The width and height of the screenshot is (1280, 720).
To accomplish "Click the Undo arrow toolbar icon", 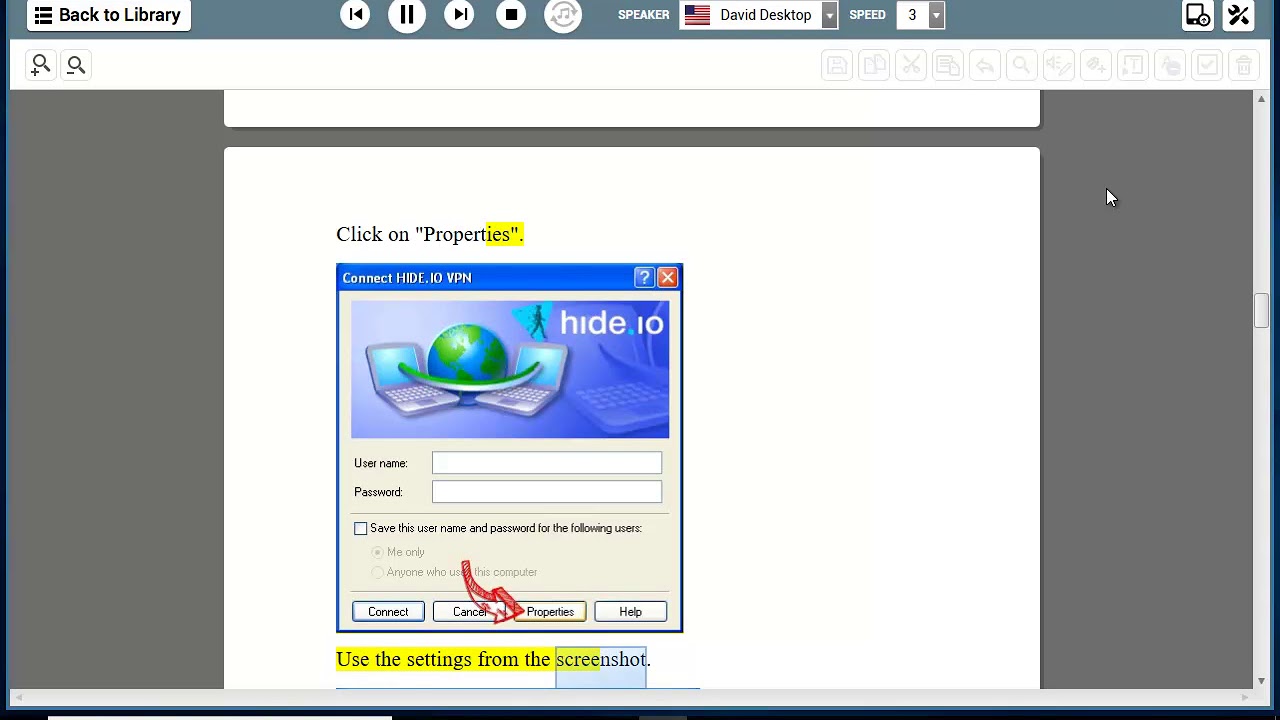I will tap(985, 66).
